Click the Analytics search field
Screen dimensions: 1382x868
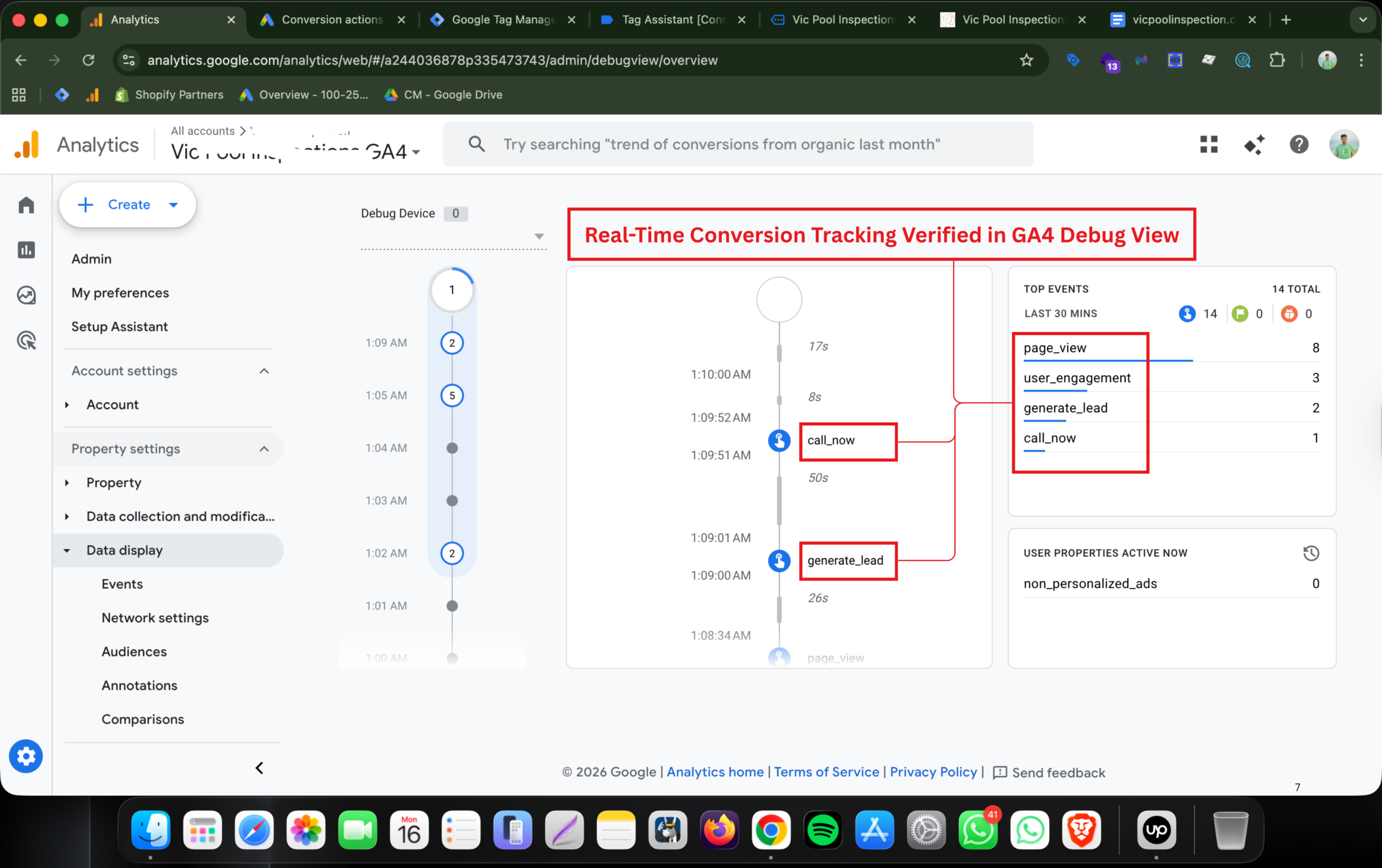click(738, 145)
